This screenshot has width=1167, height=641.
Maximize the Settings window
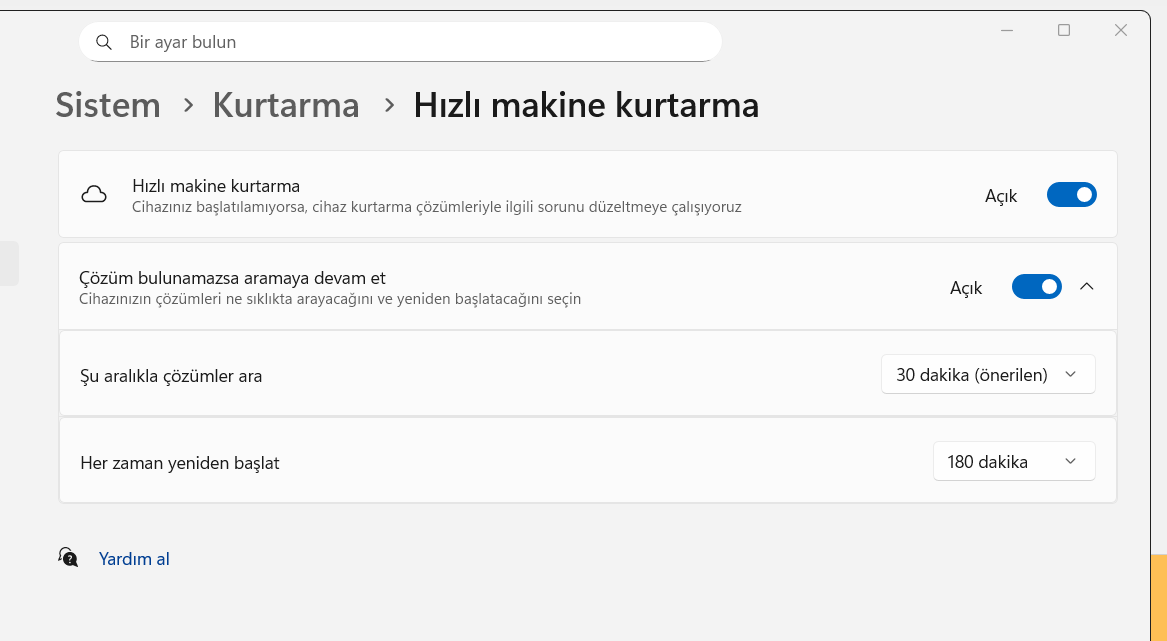1064,30
